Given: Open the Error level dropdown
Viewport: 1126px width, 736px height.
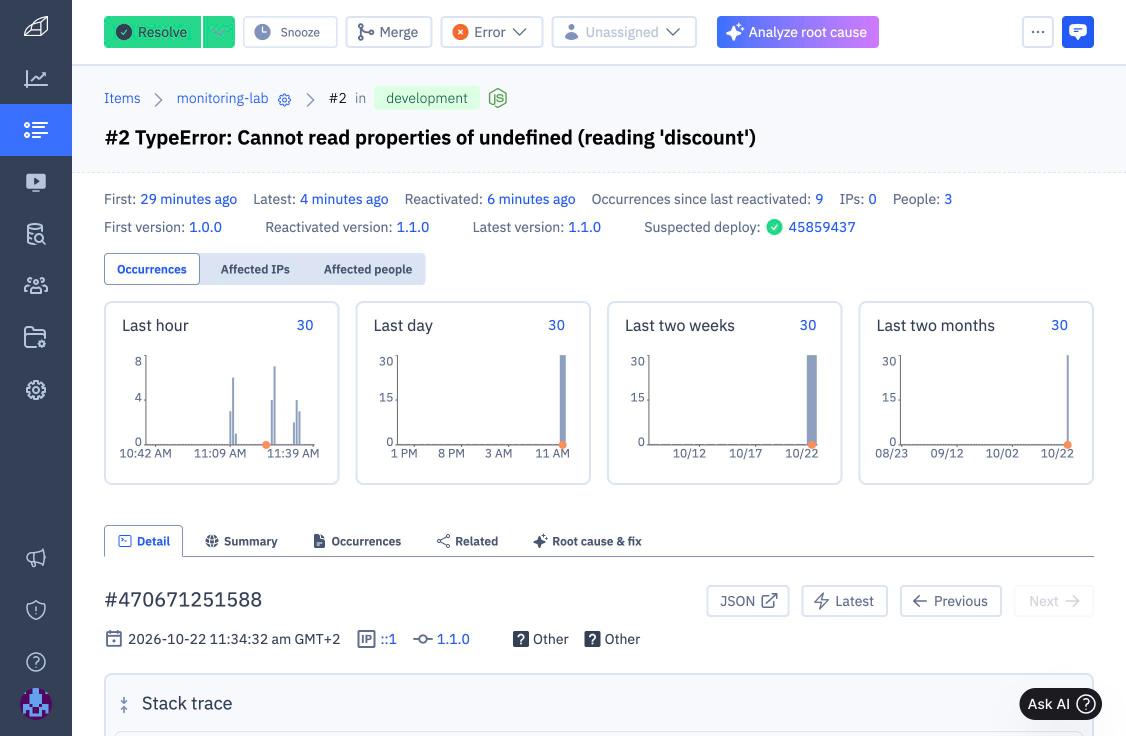Looking at the screenshot, I should (x=492, y=32).
